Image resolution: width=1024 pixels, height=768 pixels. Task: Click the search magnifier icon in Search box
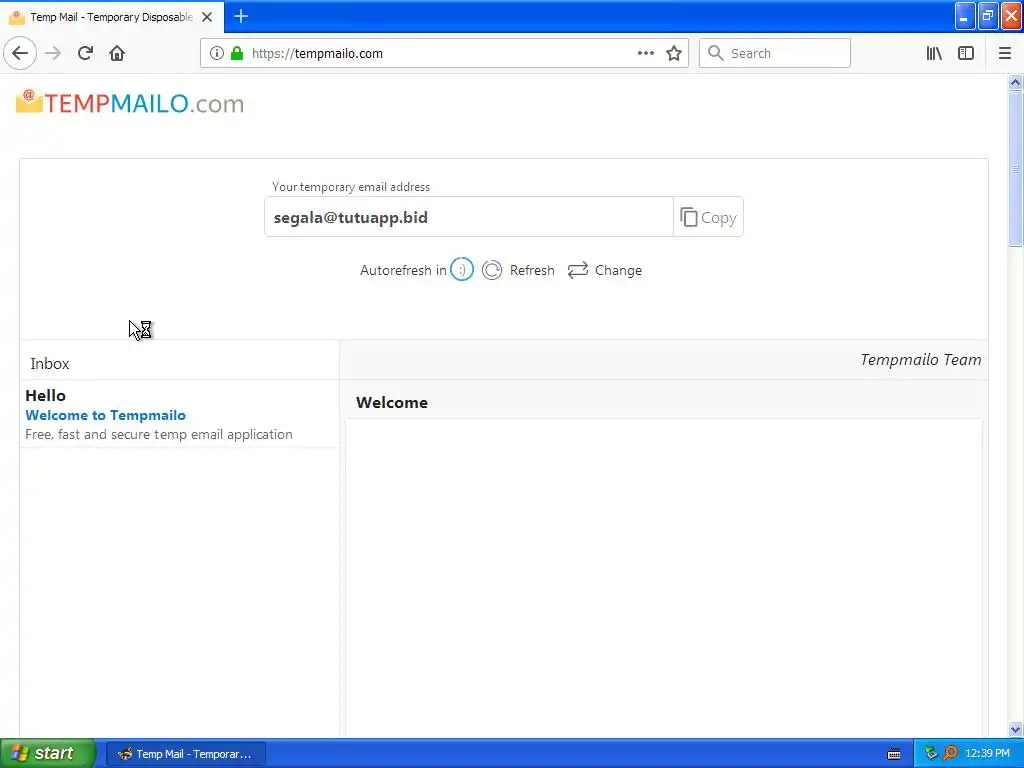coord(716,53)
